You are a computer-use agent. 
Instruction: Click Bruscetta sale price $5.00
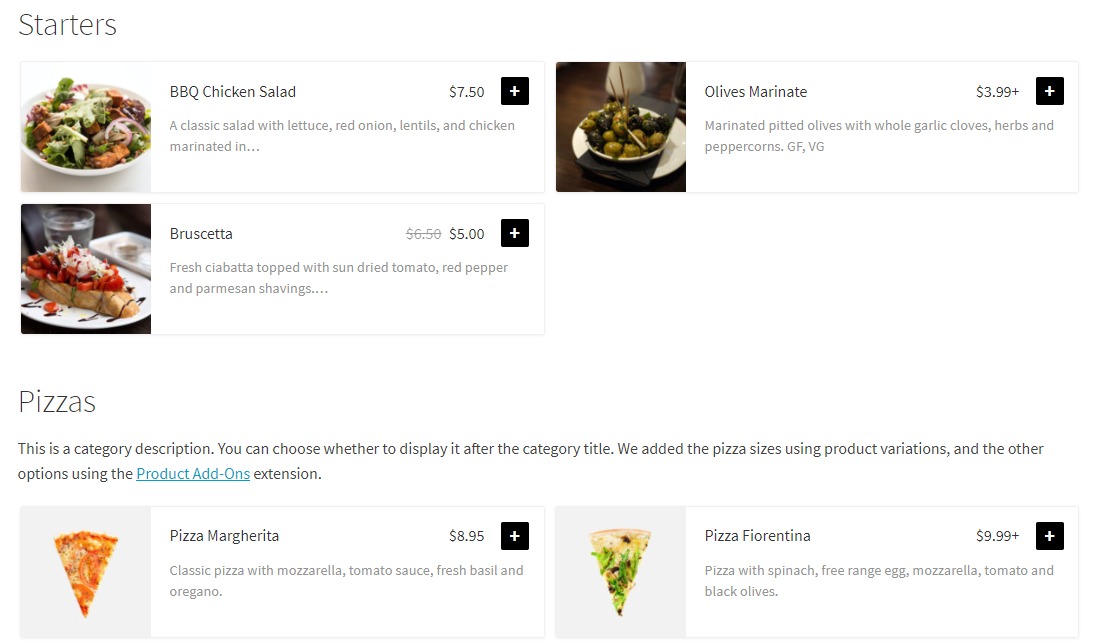point(466,234)
